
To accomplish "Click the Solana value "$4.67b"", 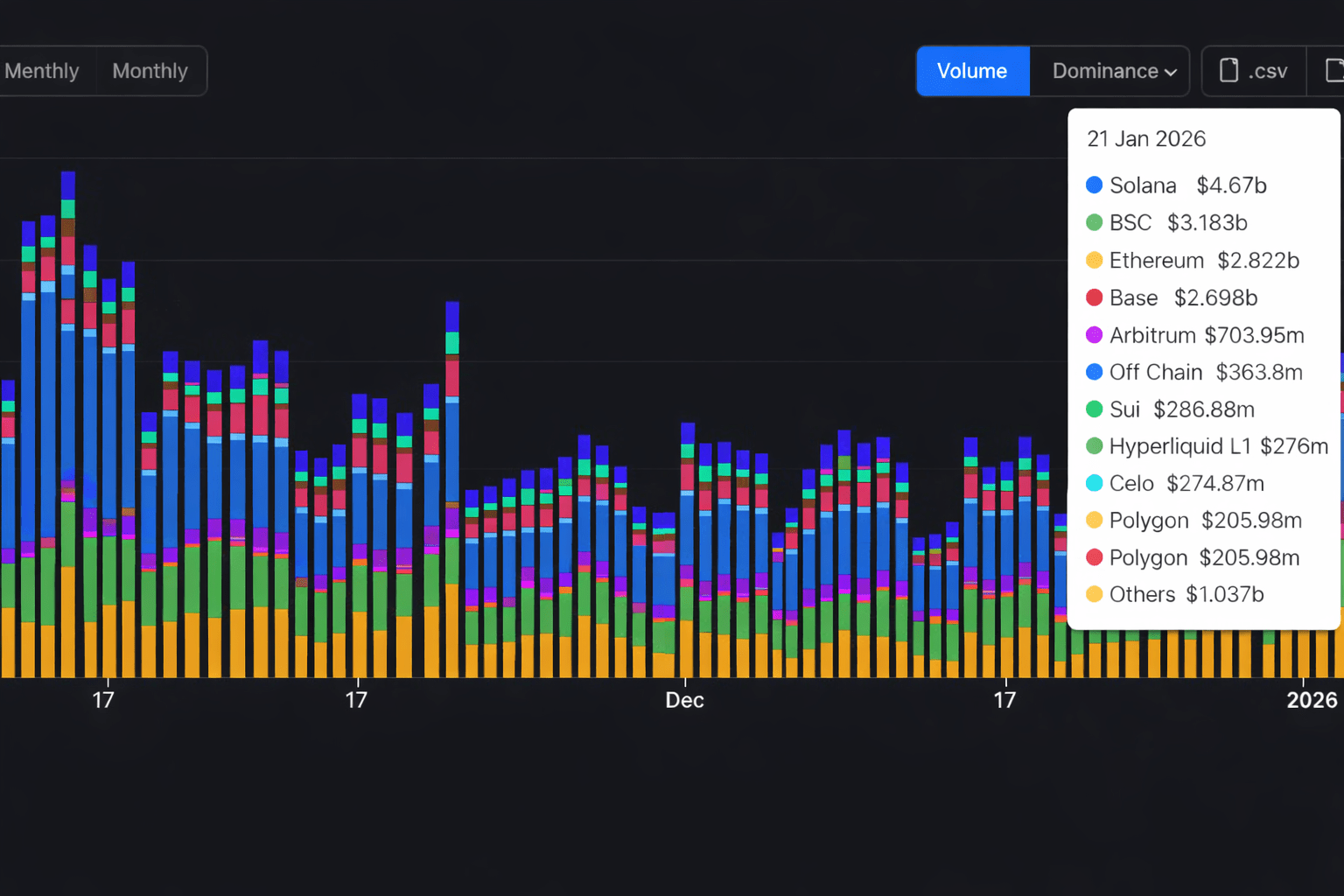I will tap(1231, 185).
